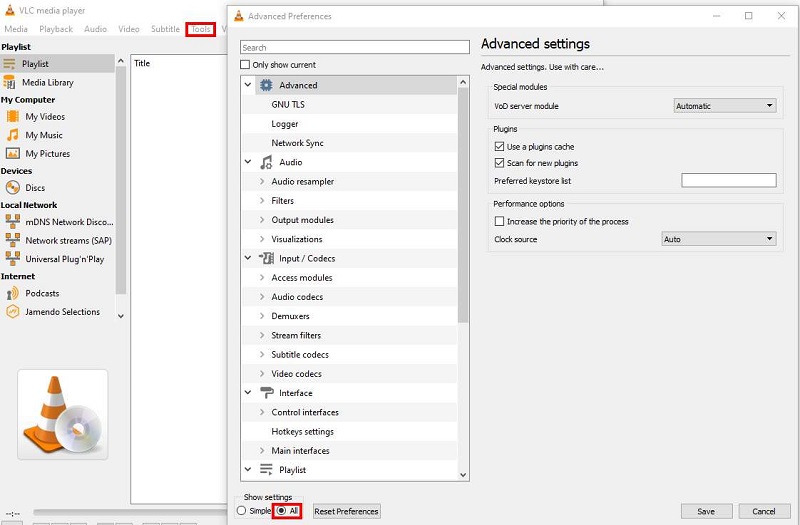Select GNU TLS tree item
Viewport: 800px width, 525px height.
pyautogui.click(x=288, y=104)
